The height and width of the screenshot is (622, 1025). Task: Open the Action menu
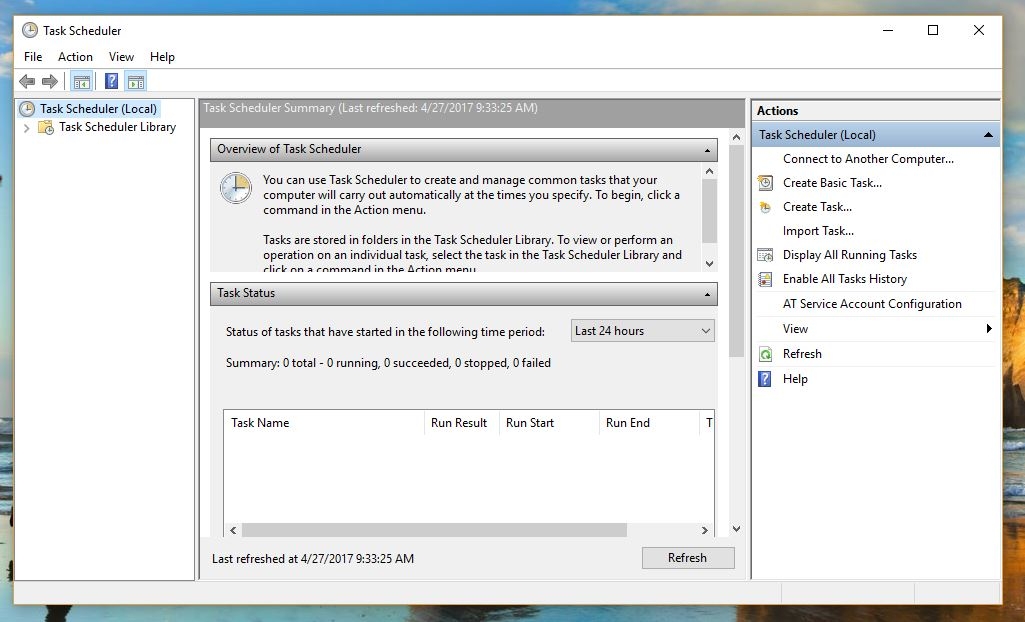(x=75, y=57)
